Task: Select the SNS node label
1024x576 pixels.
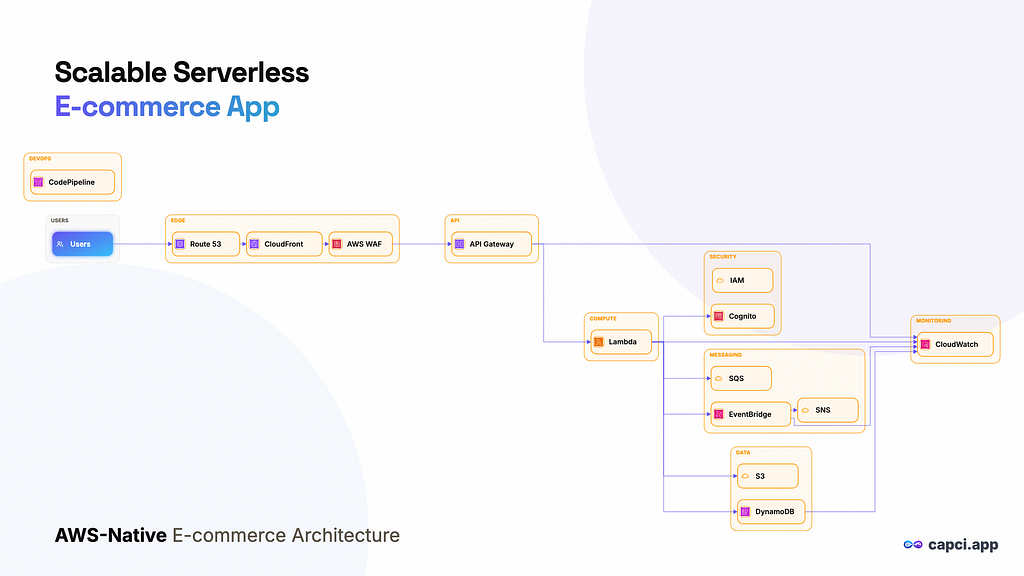Action: [x=823, y=410]
